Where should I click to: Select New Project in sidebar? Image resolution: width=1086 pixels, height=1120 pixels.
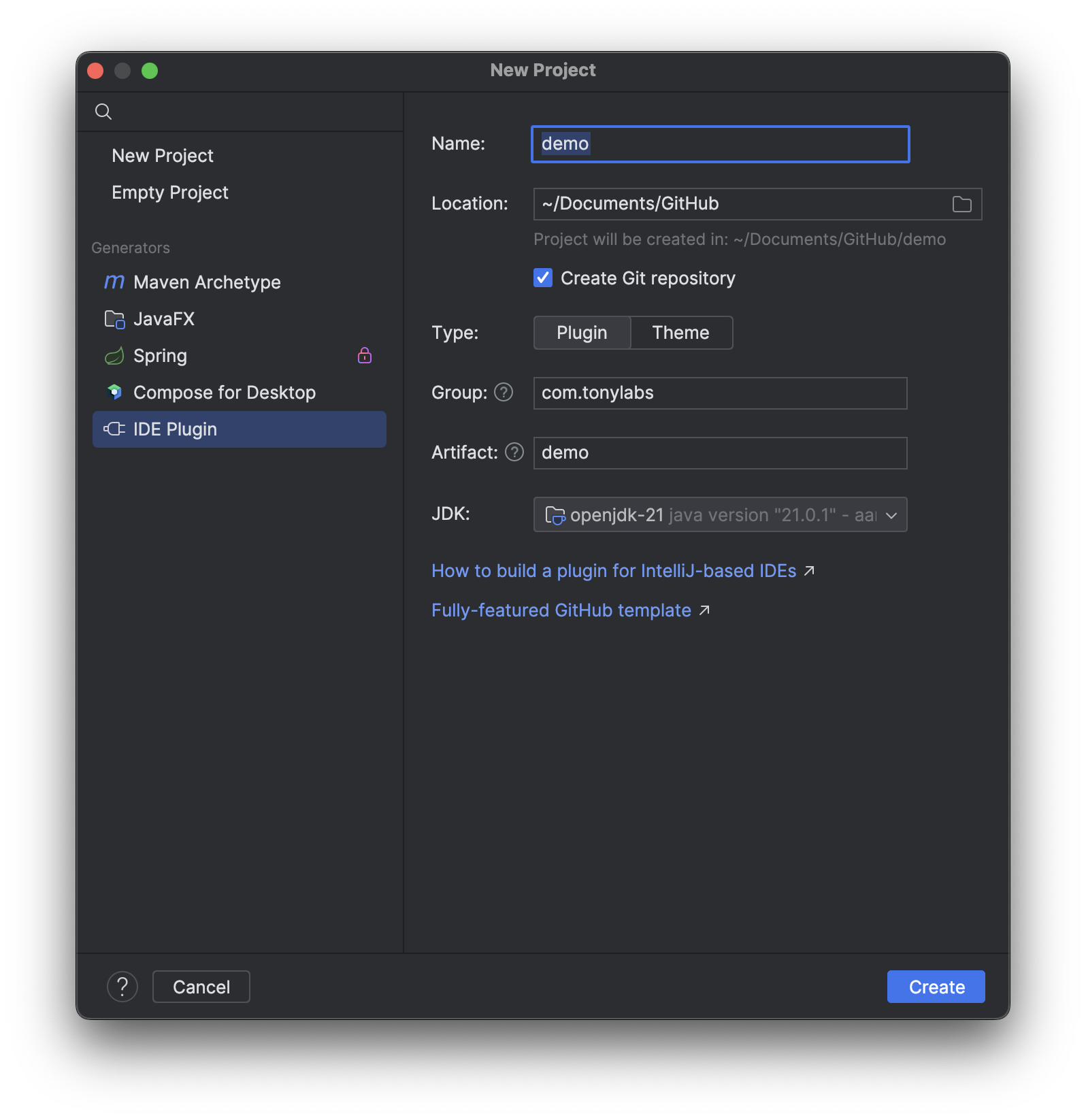point(163,156)
